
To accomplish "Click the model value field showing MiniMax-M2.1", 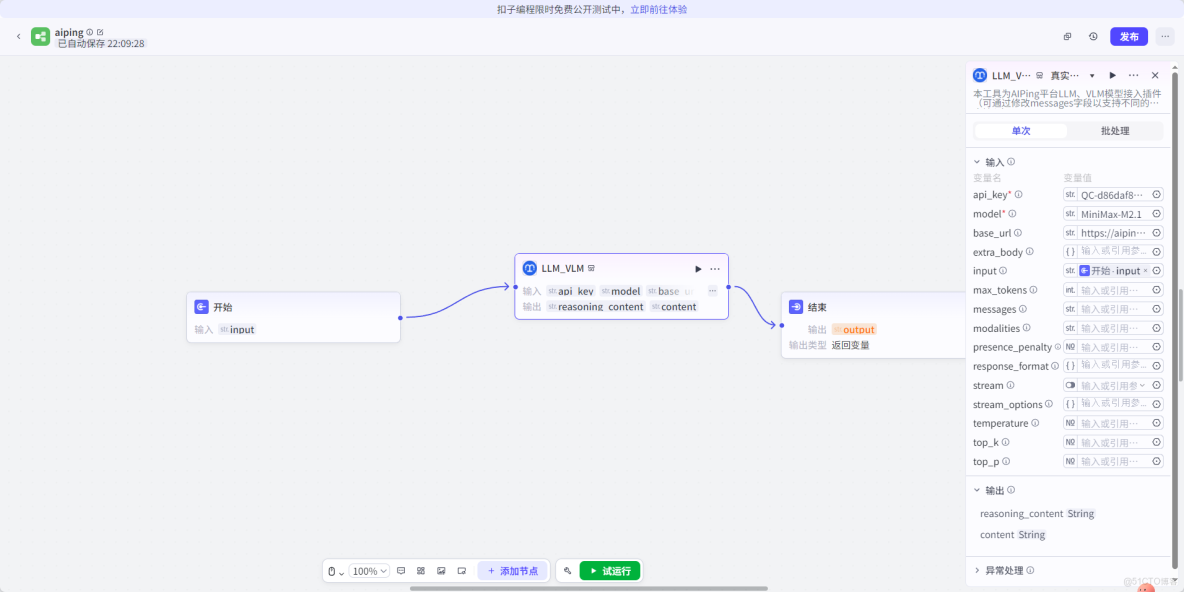I will pyautogui.click(x=1112, y=213).
